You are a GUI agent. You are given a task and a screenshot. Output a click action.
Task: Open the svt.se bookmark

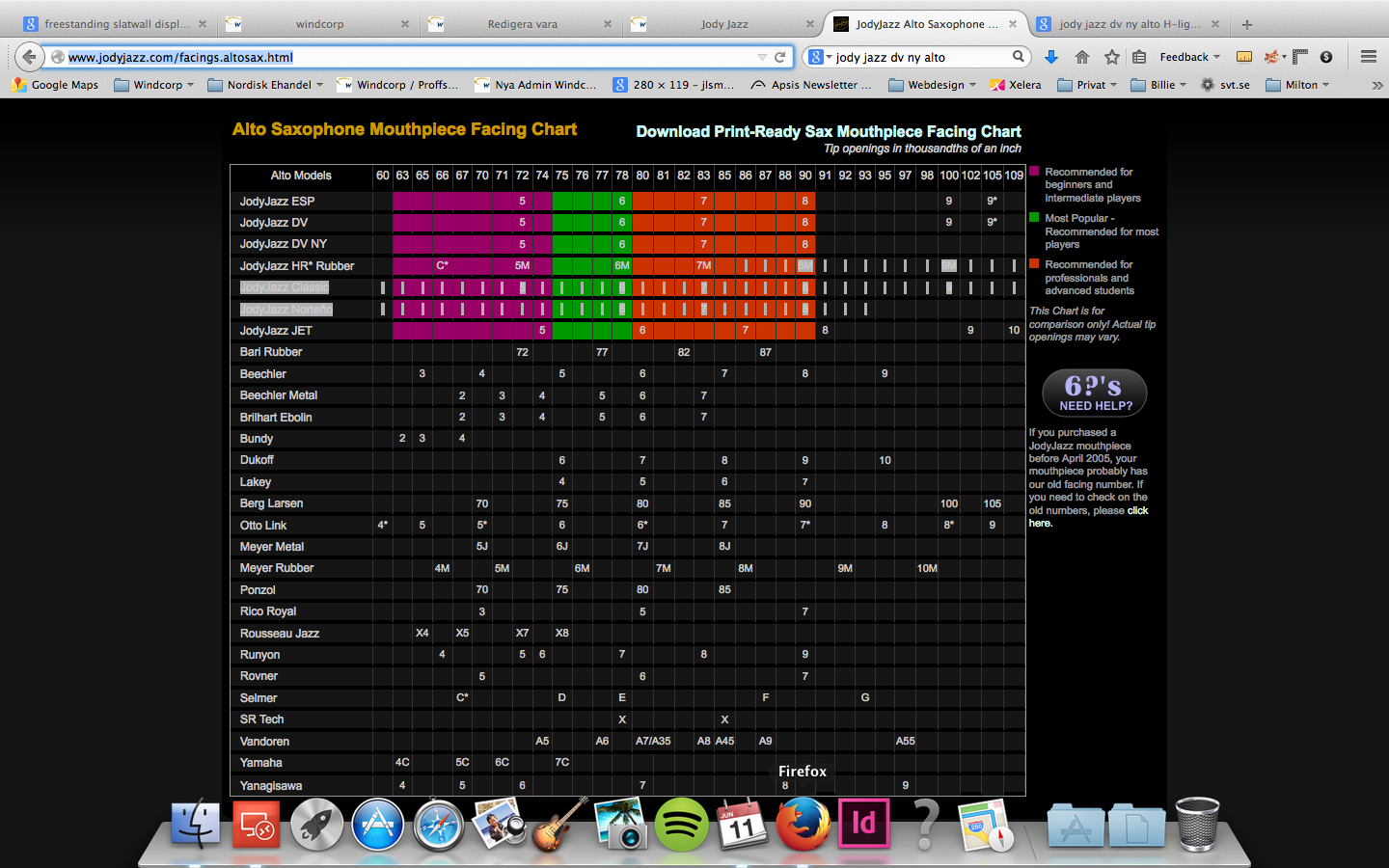[x=1225, y=85]
